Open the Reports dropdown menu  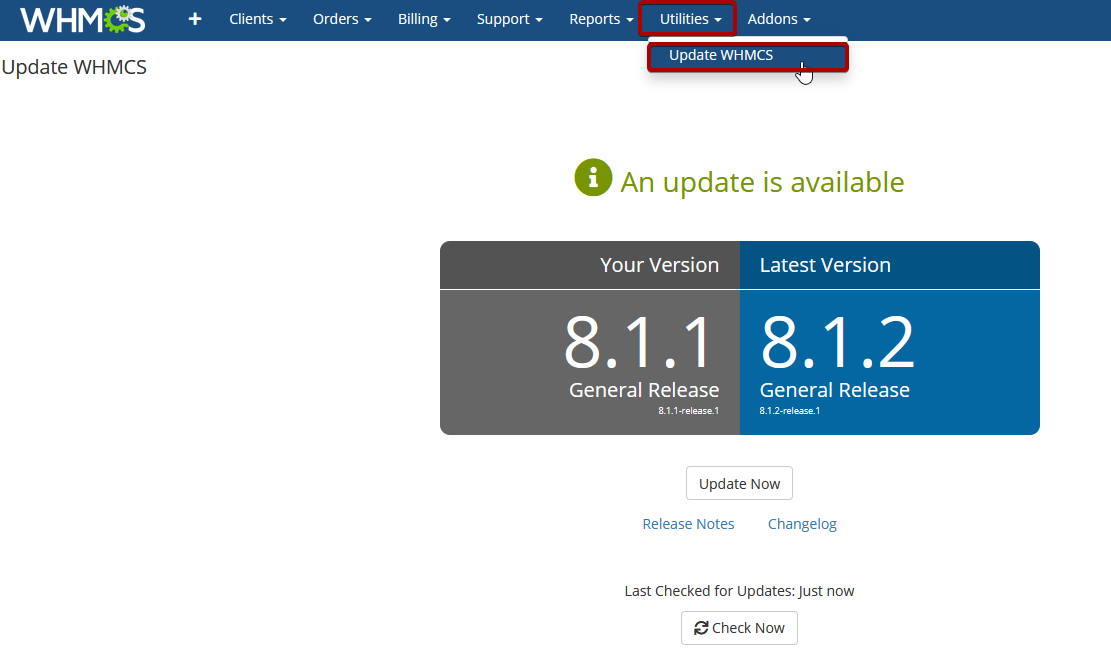tap(601, 19)
